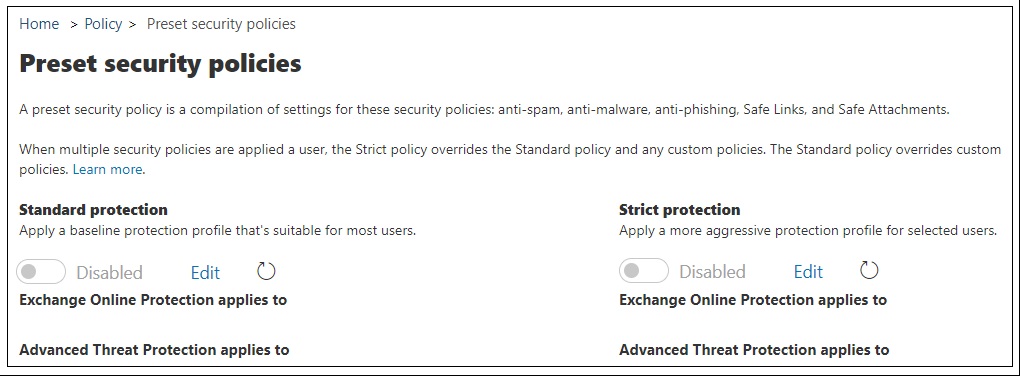Screen dimensions: 1020x376
Task: Click Advanced Threat Protection applies to under Standard
Action: [x=154, y=350]
